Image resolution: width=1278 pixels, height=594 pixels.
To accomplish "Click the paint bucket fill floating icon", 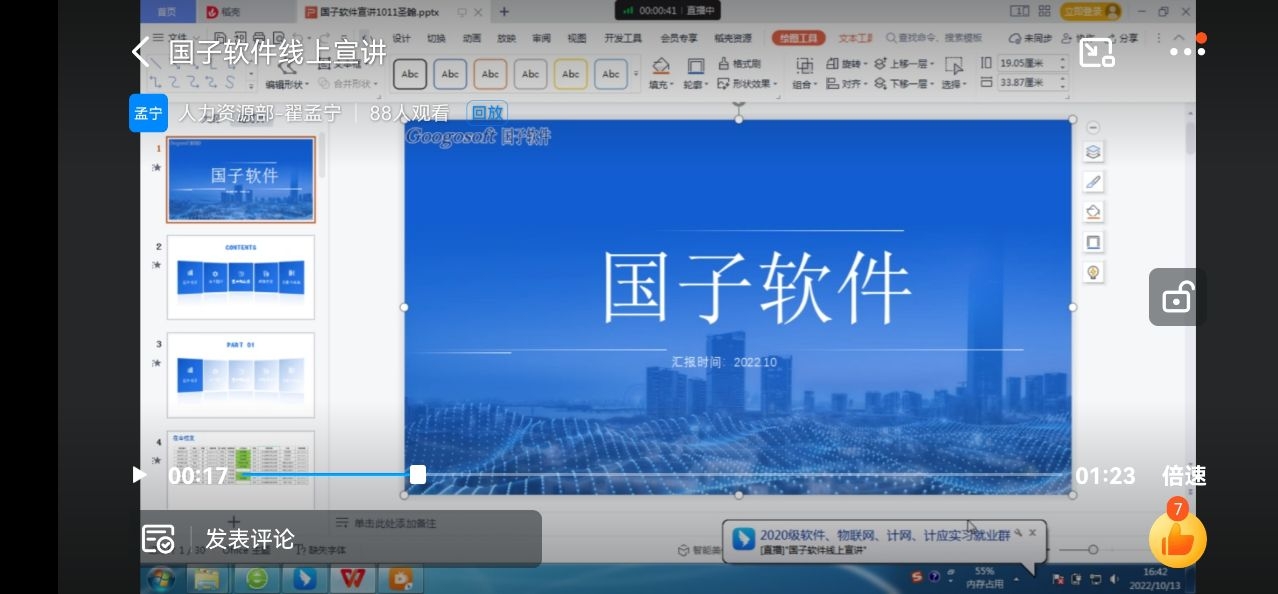I will pos(1093,212).
